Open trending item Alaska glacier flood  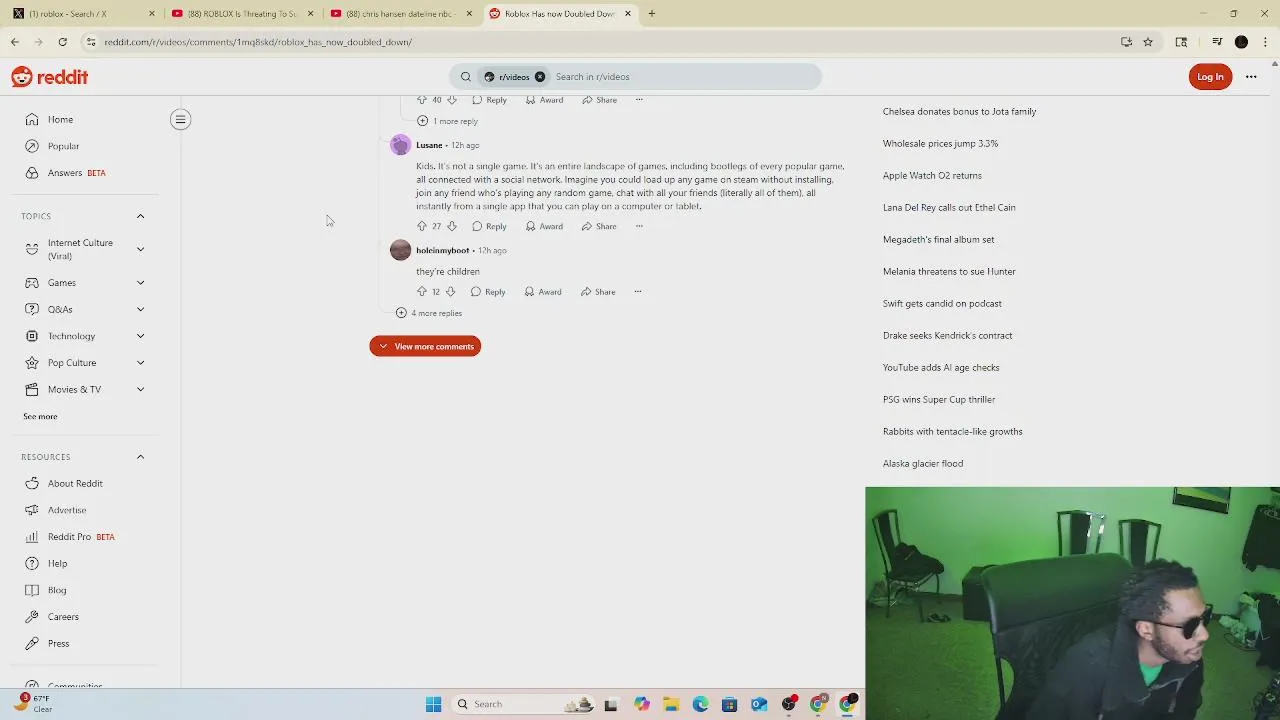(923, 464)
